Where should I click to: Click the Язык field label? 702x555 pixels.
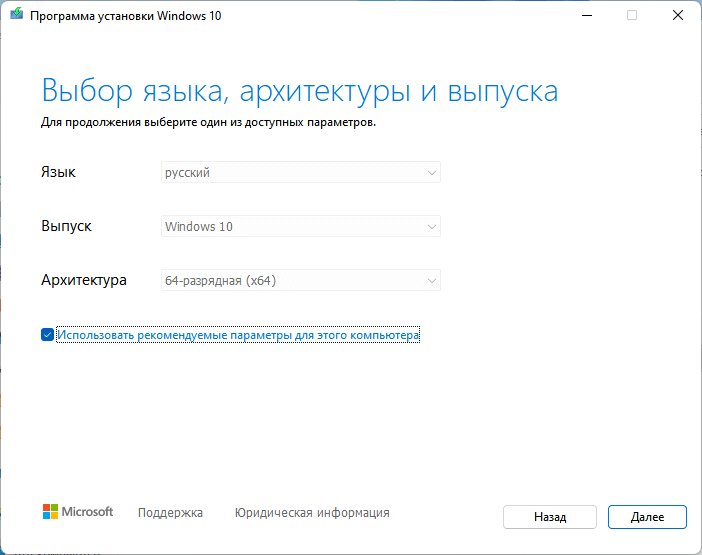click(58, 172)
